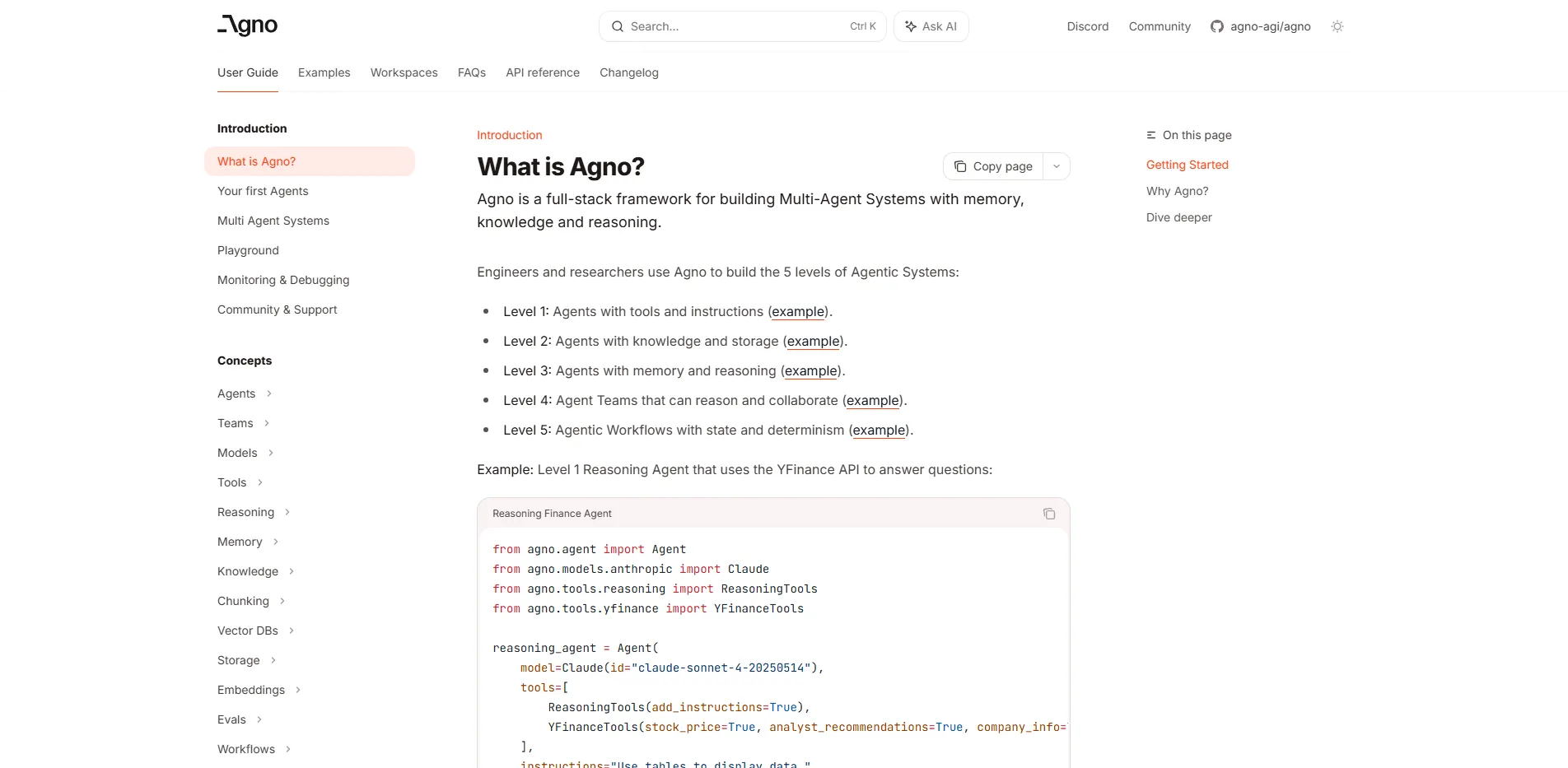Open the FAQs tab
This screenshot has height=768, width=1568.
[x=472, y=72]
